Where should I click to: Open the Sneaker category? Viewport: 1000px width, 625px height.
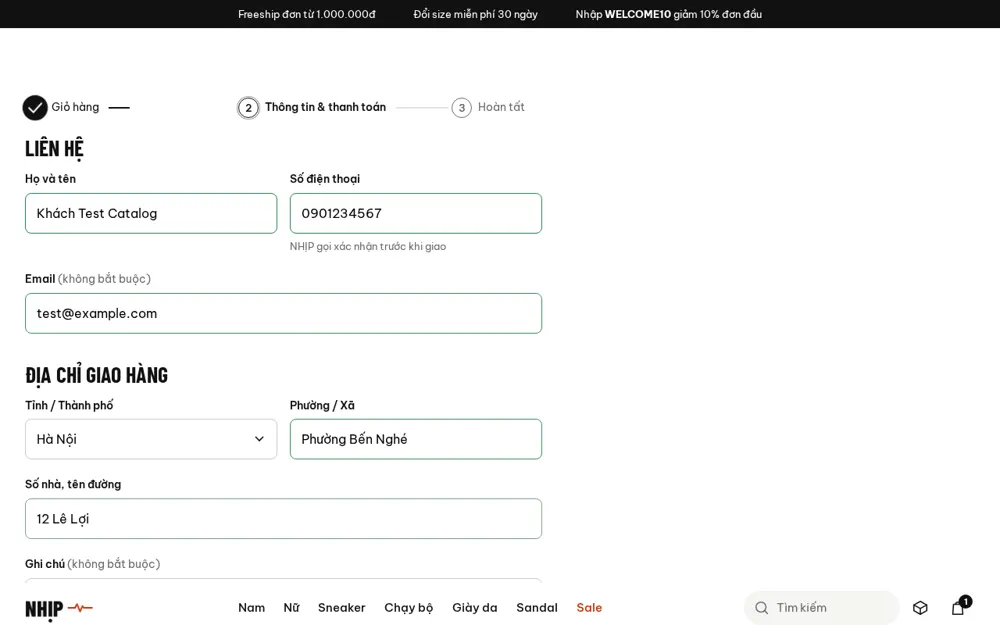(x=342, y=607)
